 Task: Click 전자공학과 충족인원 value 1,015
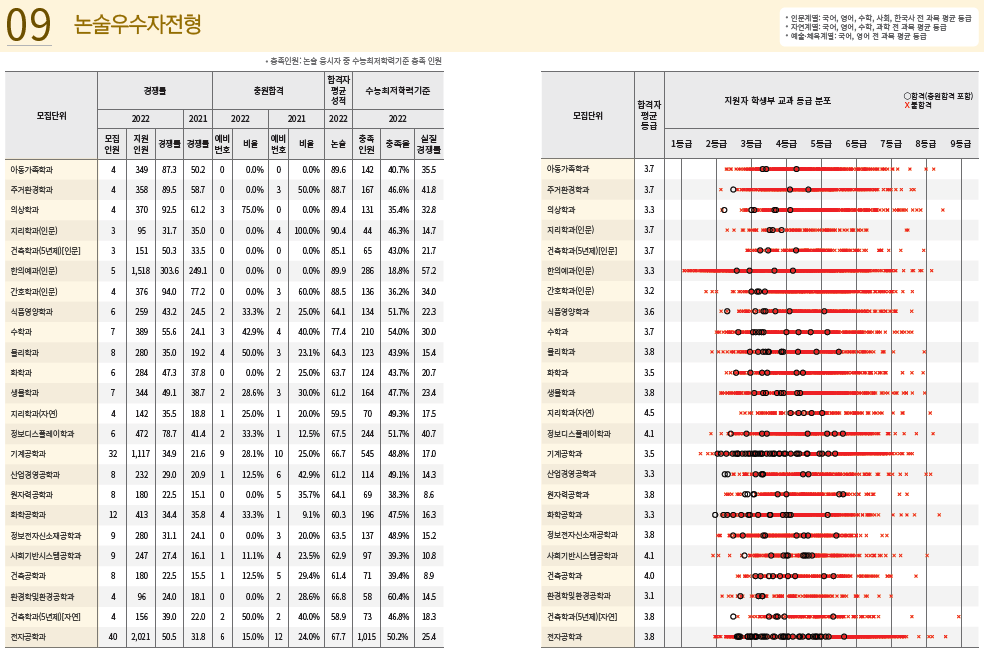[x=366, y=637]
